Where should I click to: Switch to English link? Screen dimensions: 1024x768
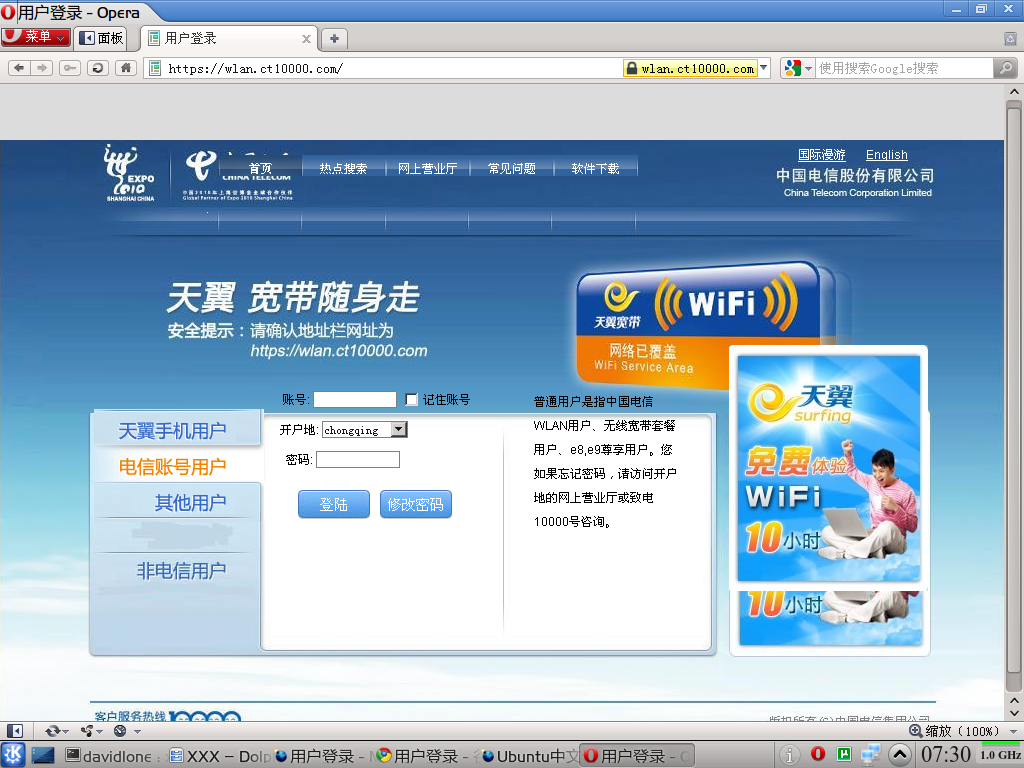pyautogui.click(x=886, y=155)
